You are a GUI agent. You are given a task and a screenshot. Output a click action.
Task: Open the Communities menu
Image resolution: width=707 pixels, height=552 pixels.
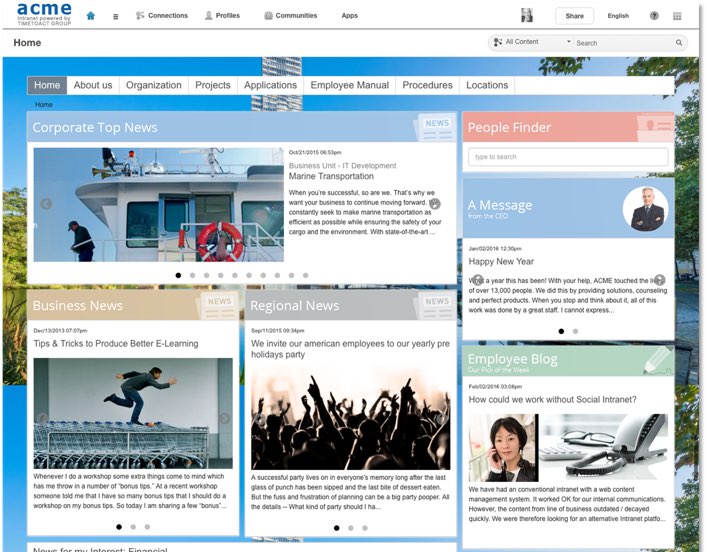(x=291, y=16)
